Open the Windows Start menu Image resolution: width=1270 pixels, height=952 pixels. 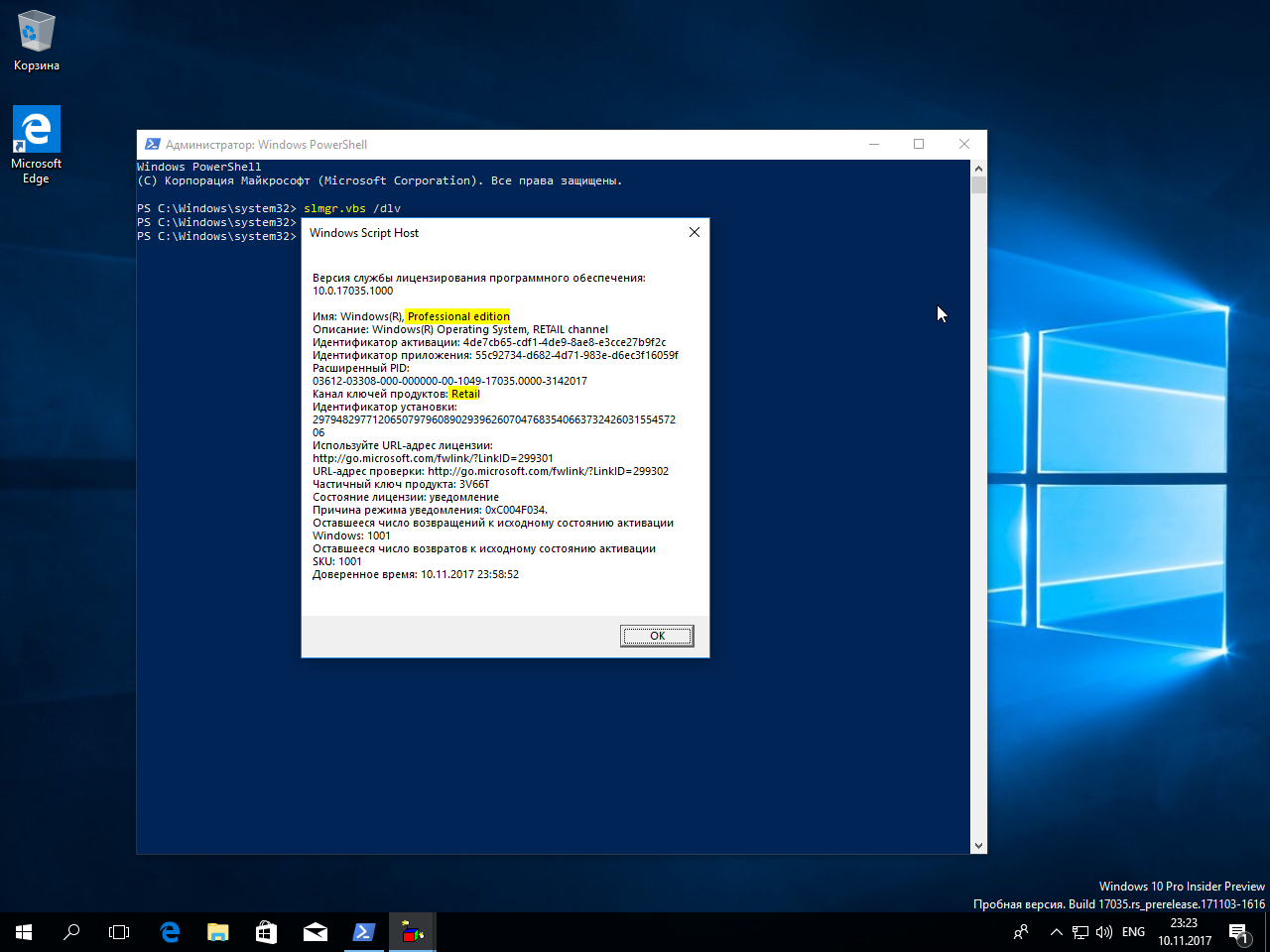(x=24, y=932)
